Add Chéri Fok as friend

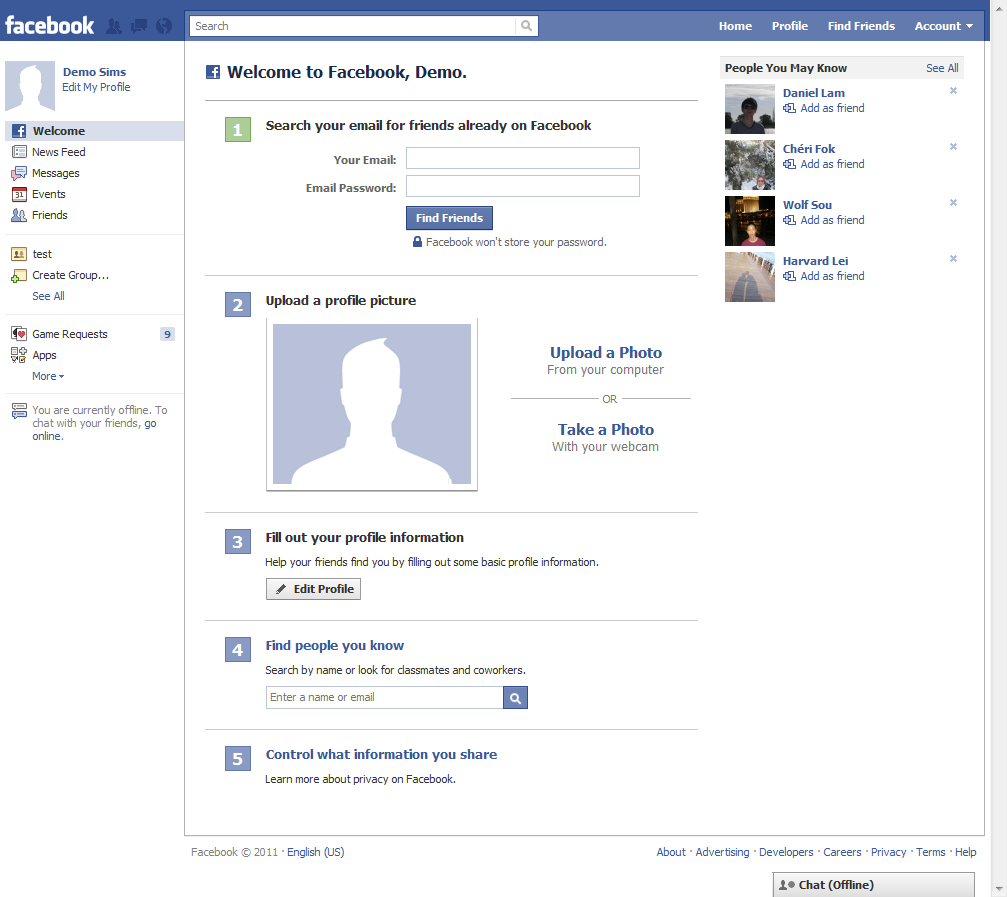pos(832,164)
